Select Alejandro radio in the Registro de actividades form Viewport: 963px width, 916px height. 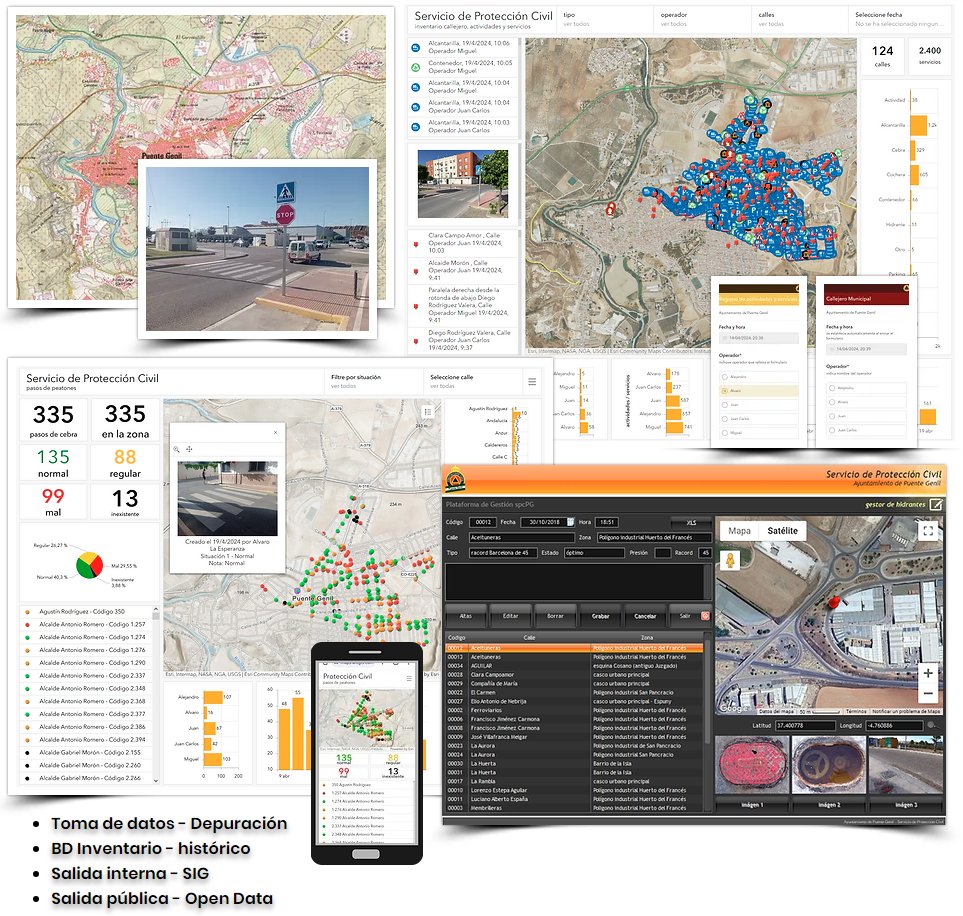(725, 377)
